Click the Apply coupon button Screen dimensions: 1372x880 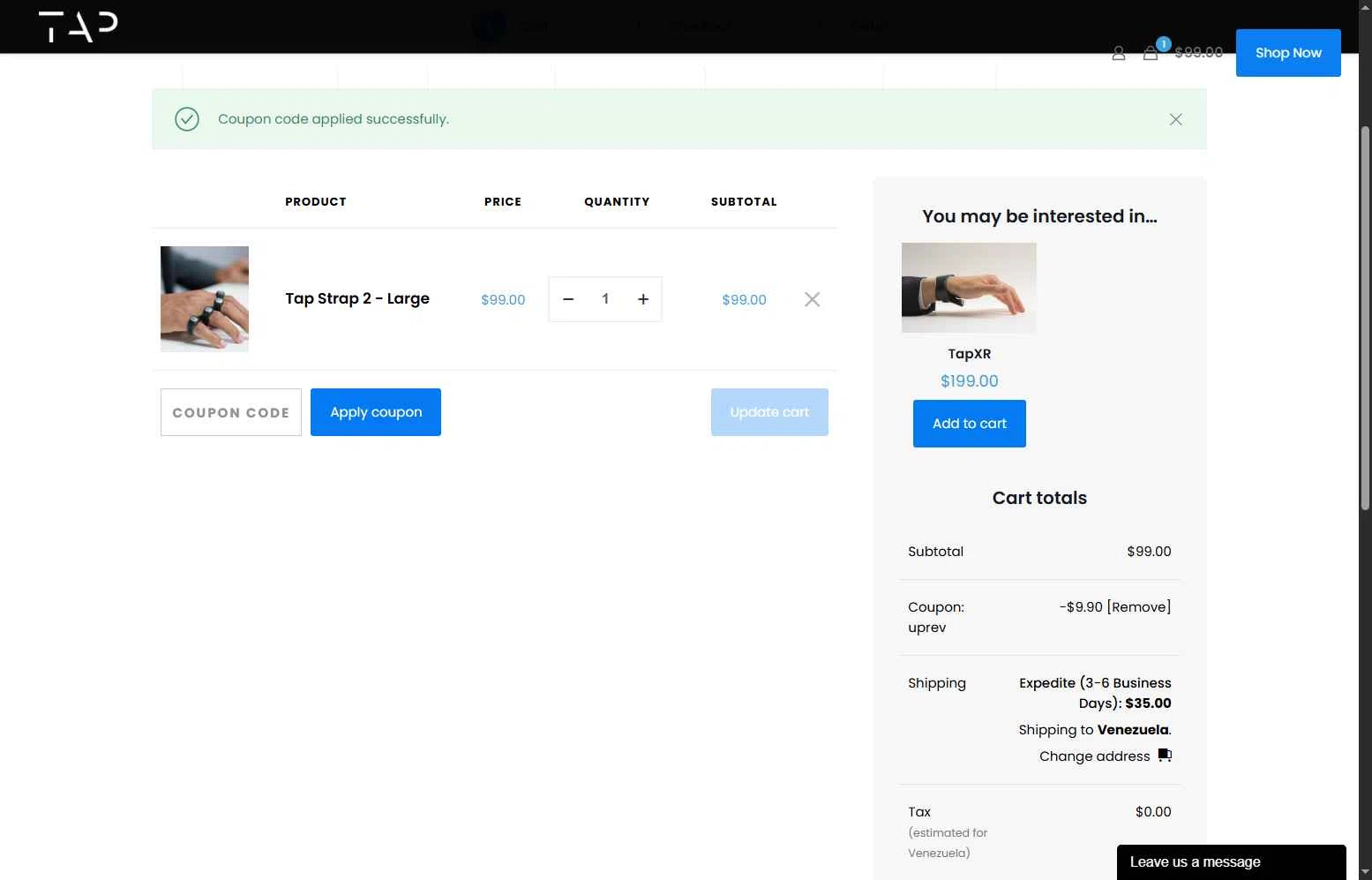pos(376,412)
